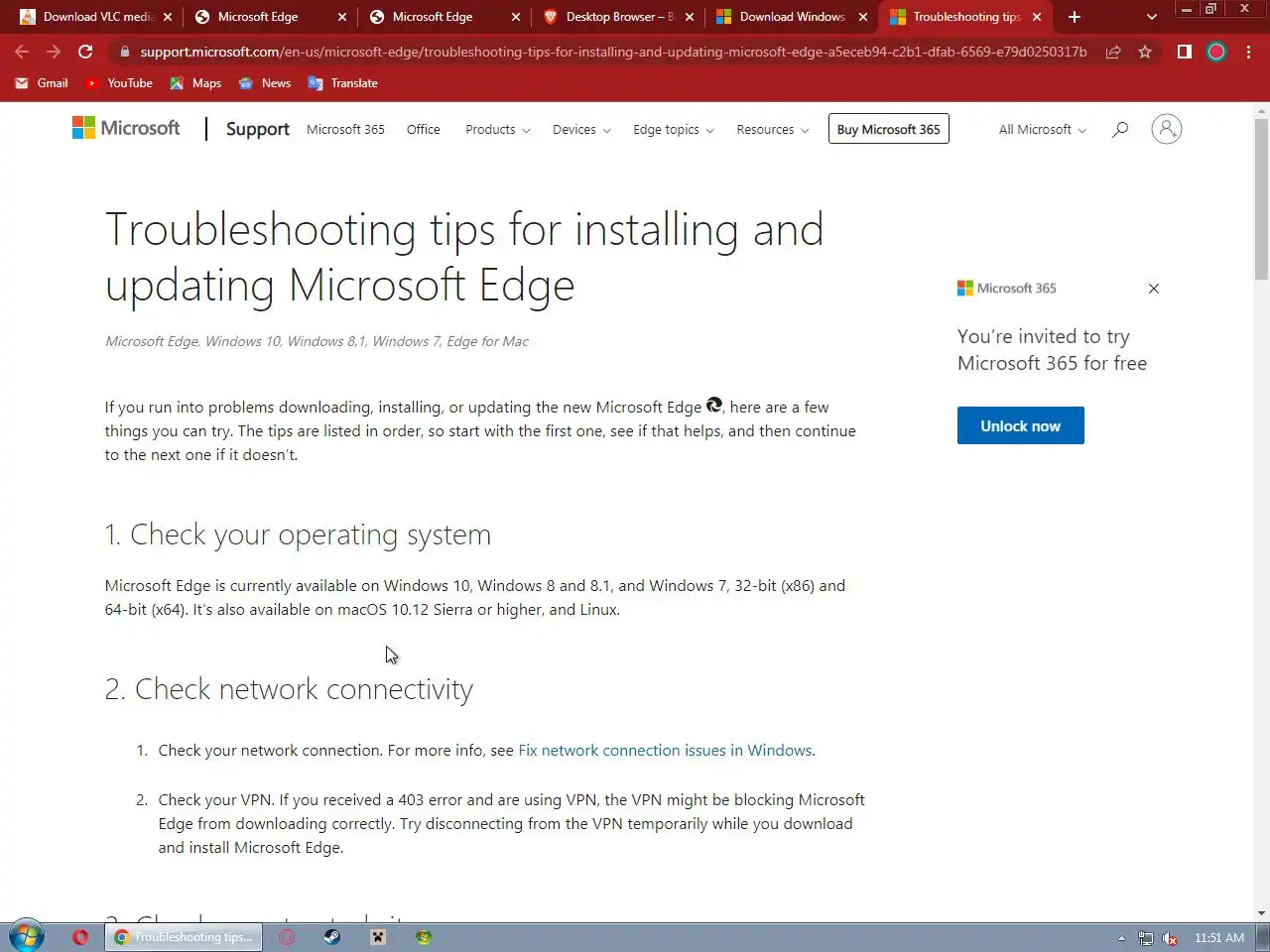Open the search magnifier on Microsoft Support
The image size is (1270, 952).
(1120, 129)
